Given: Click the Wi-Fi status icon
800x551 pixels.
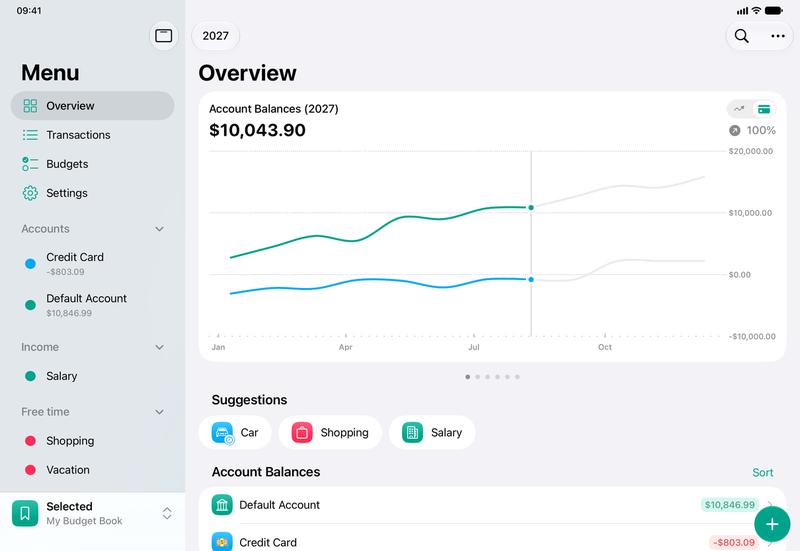Looking at the screenshot, I should point(756,10).
